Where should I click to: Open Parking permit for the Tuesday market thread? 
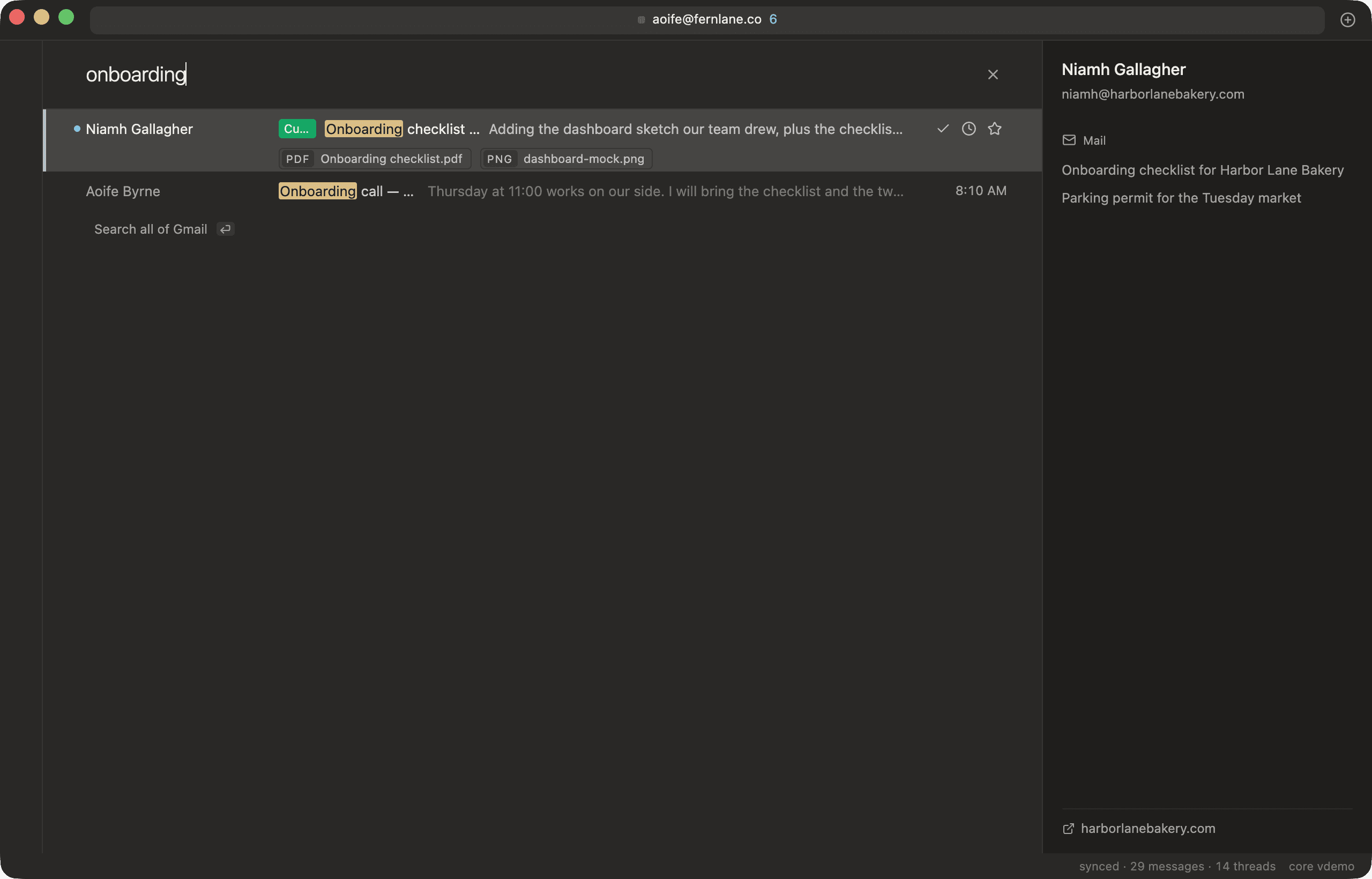[x=1181, y=198]
